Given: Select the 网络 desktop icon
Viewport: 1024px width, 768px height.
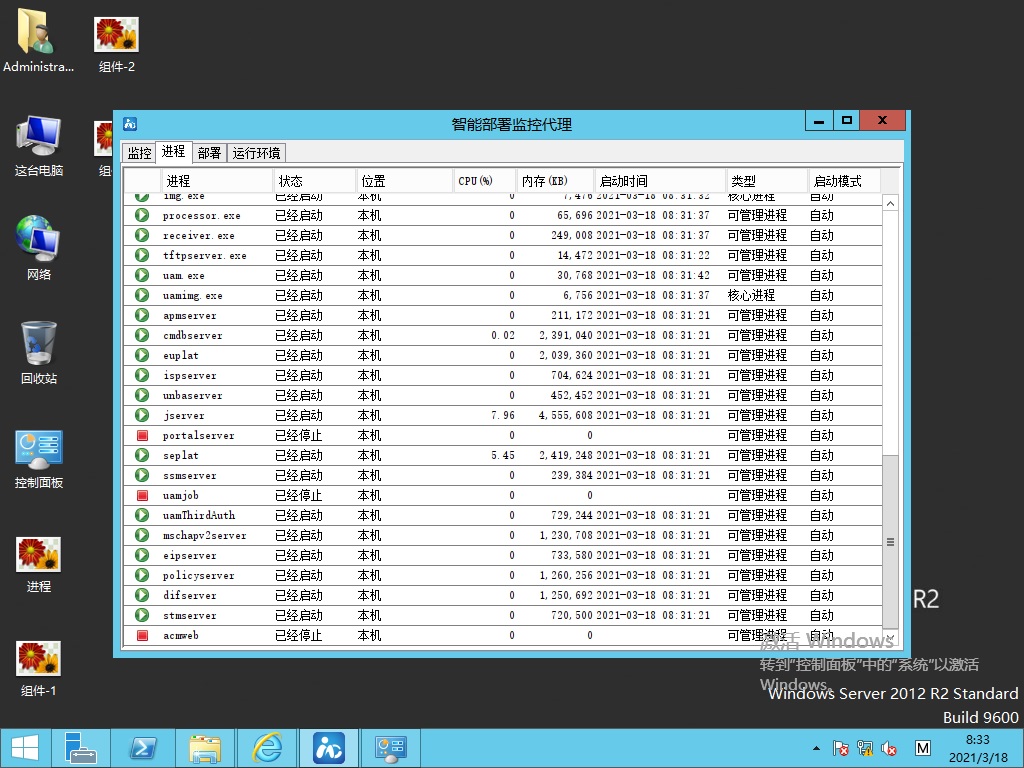Looking at the screenshot, I should pos(39,248).
